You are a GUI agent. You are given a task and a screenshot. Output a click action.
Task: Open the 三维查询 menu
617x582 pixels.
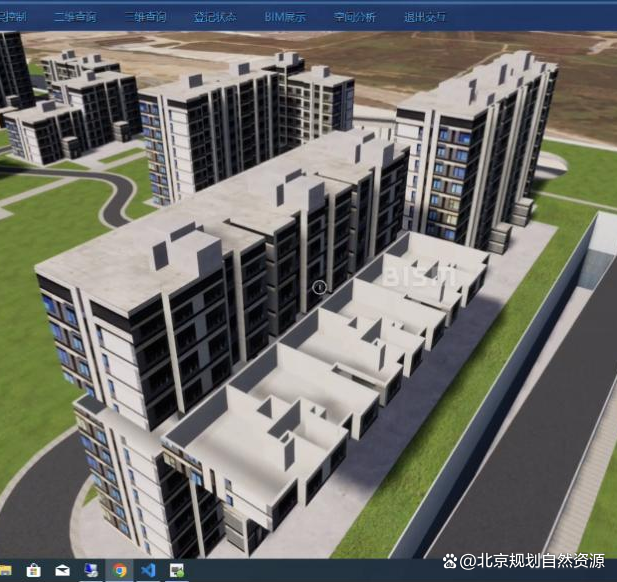145,17
